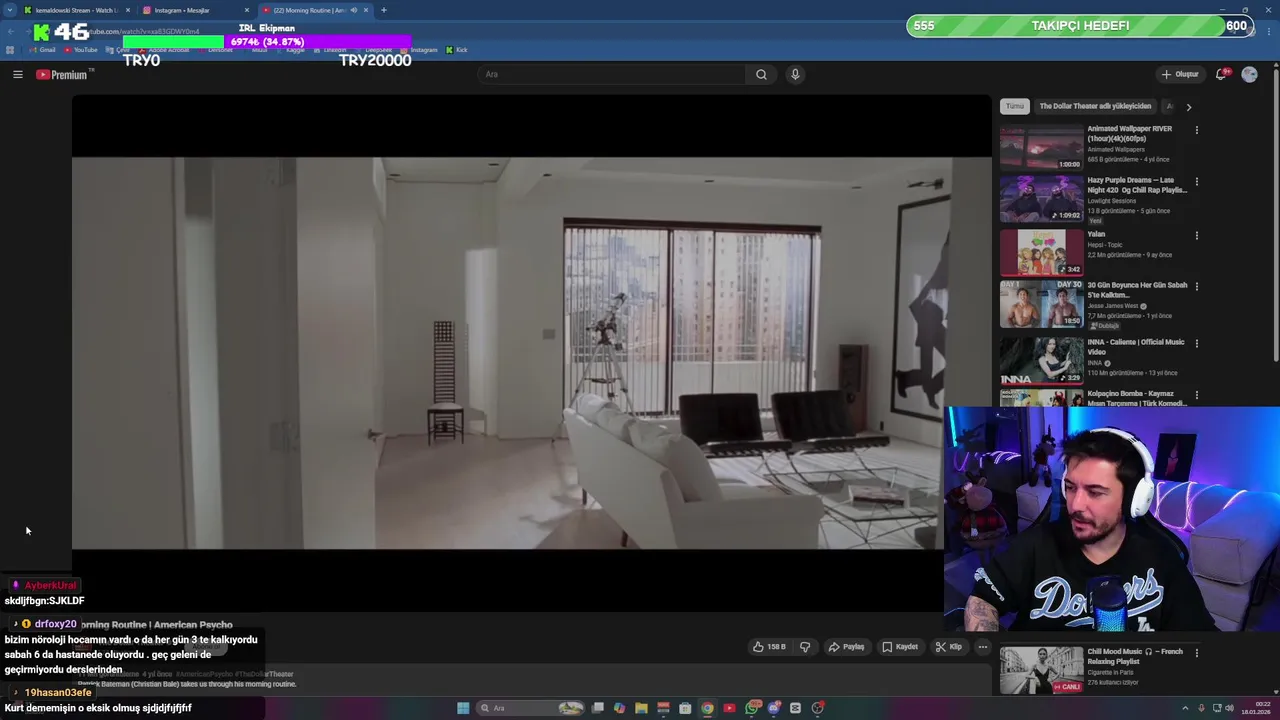Switch to the Instagram • Mesajlar tab

(x=196, y=10)
